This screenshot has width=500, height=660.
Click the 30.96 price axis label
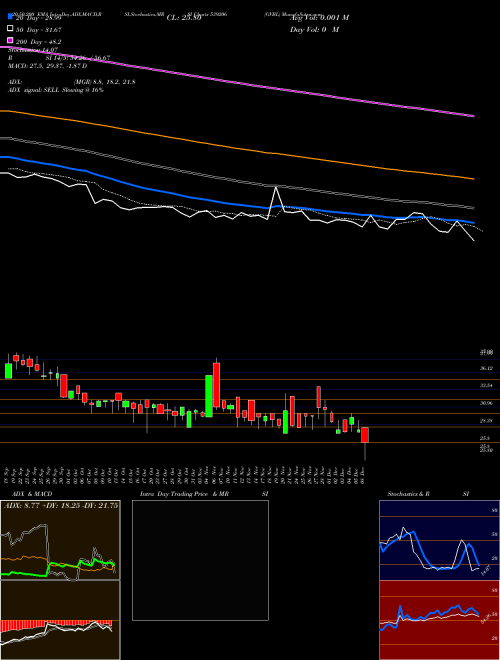486,403
